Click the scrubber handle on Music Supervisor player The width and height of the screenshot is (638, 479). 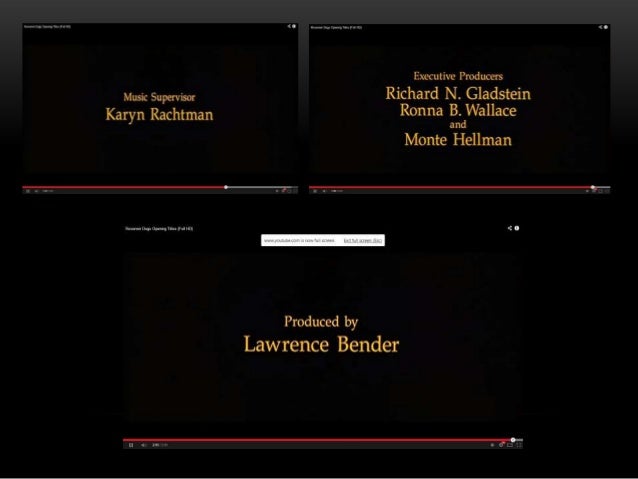(226, 187)
